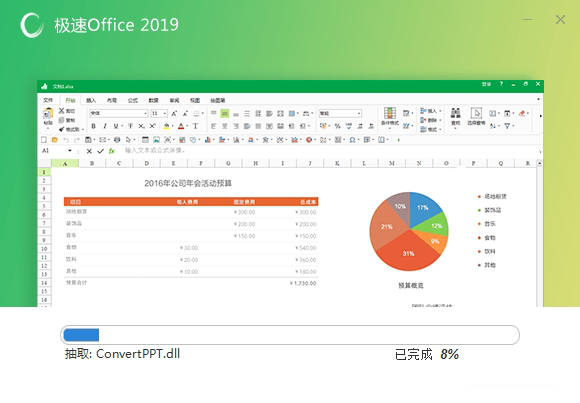This screenshot has width=580, height=403.
Task: Expand the A1 name box dropdown
Action: (x=70, y=151)
